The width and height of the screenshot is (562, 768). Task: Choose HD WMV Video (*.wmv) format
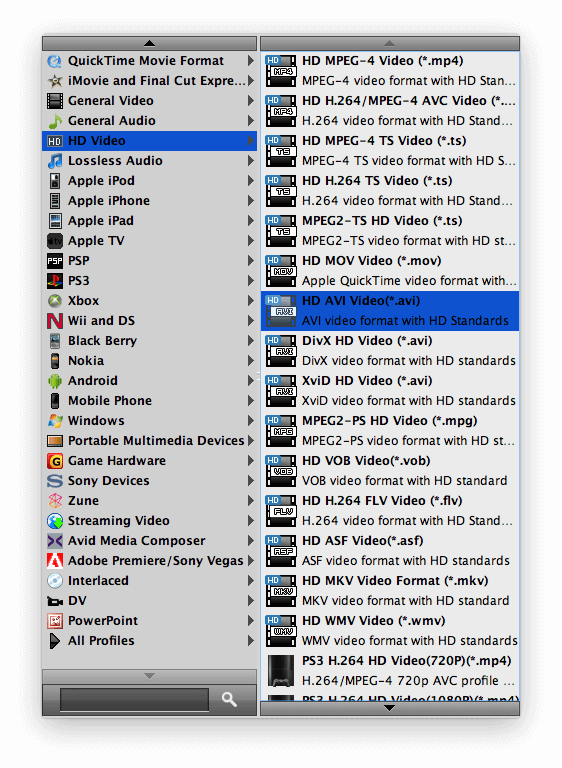coord(390,631)
